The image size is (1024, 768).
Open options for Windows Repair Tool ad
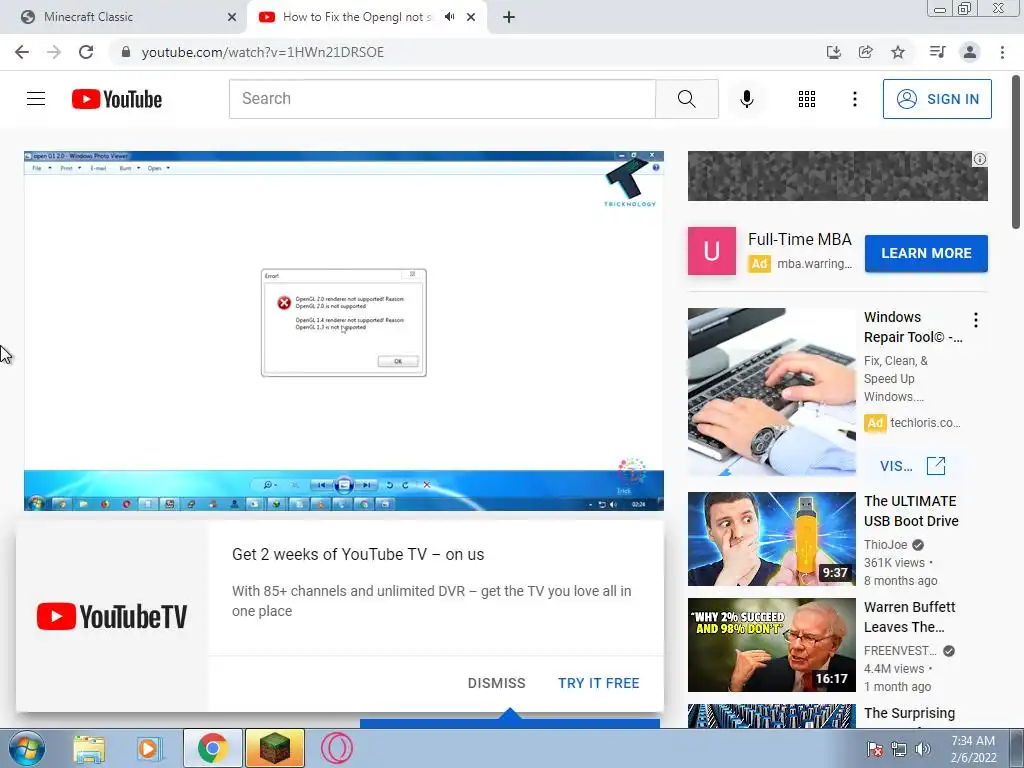(976, 320)
